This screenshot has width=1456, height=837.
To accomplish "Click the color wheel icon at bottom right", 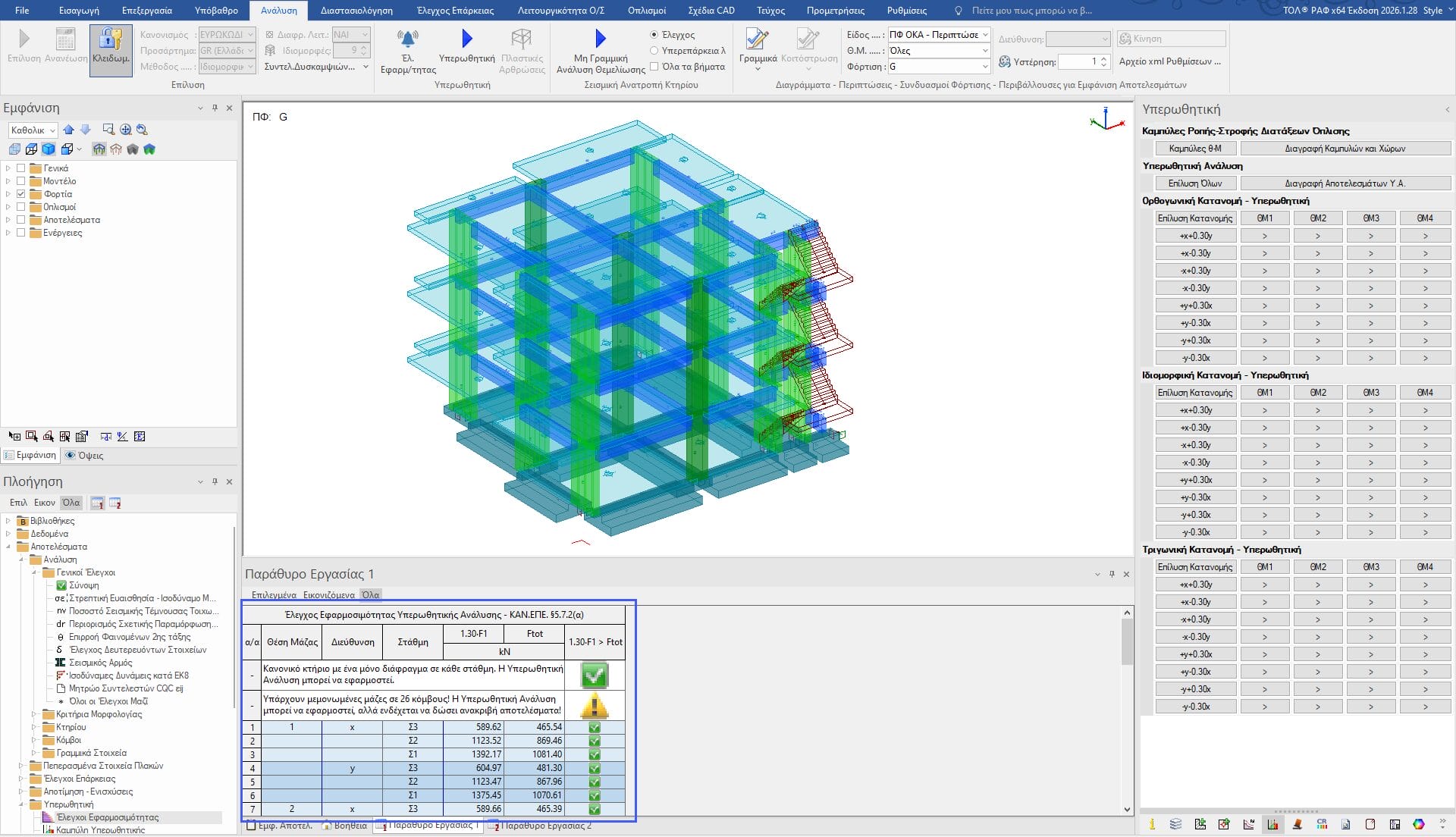I will [1419, 824].
